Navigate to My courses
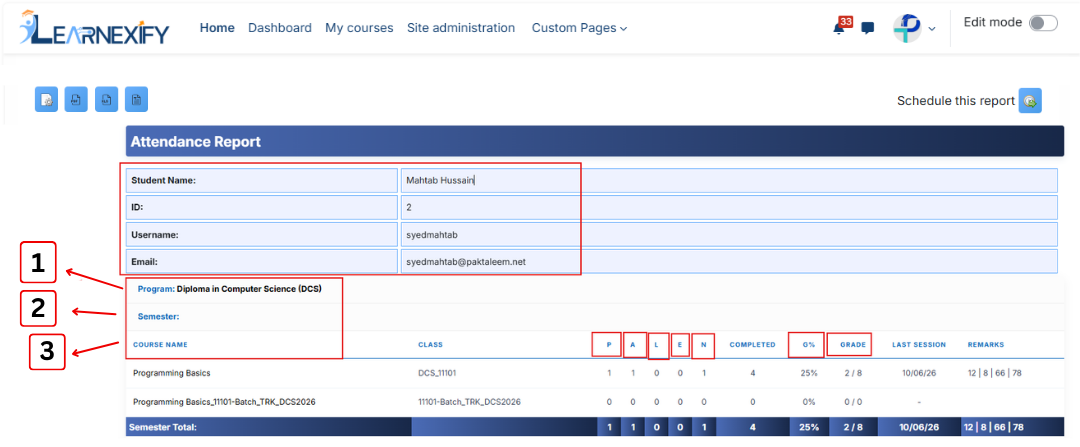The height and width of the screenshot is (447, 1080). point(359,28)
